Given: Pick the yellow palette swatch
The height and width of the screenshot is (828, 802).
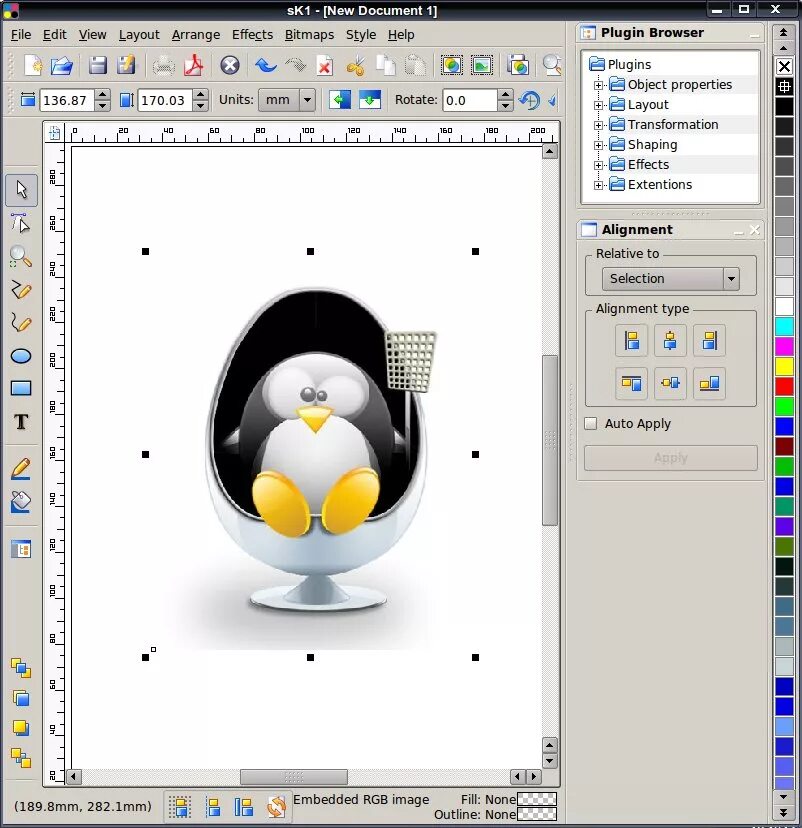Looking at the screenshot, I should pos(784,366).
